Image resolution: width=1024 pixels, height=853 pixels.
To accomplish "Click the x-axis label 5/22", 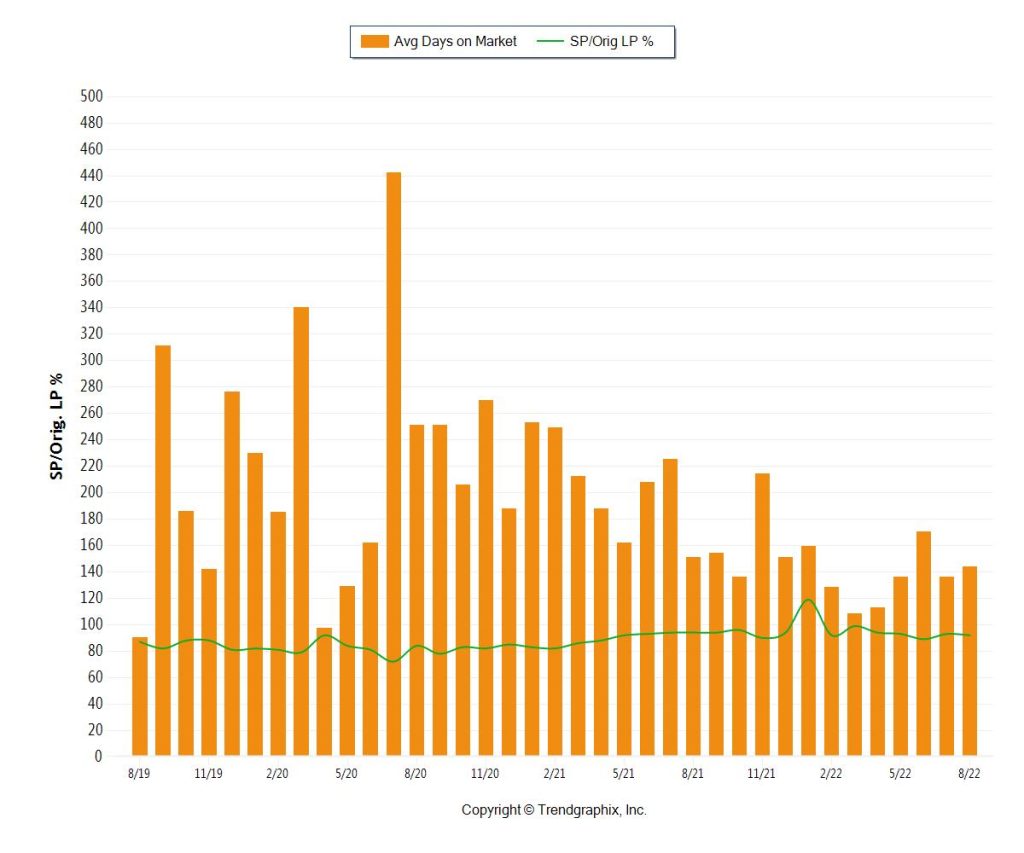I will coord(901,774).
